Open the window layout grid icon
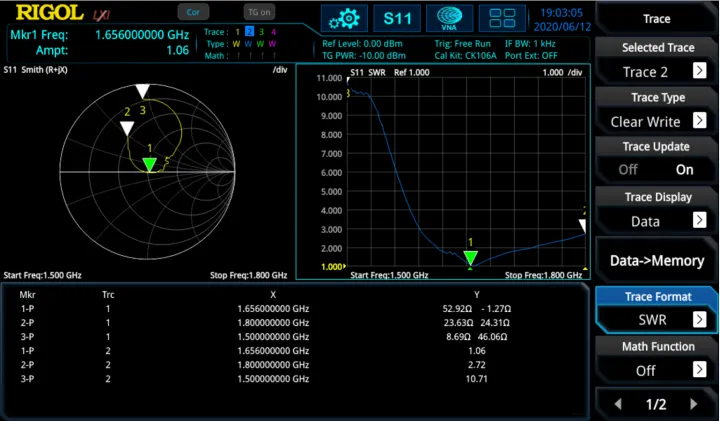This screenshot has height=421, width=720. [502, 18]
